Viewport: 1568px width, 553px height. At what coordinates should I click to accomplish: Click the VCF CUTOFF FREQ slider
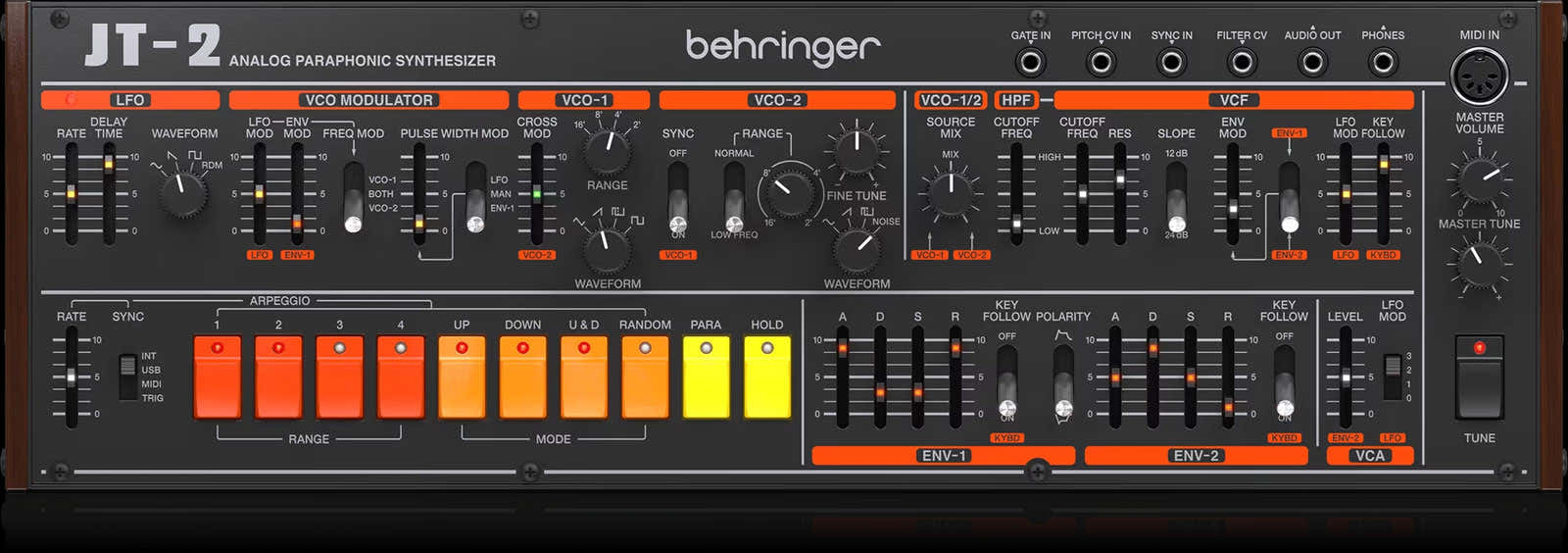(x=1082, y=194)
